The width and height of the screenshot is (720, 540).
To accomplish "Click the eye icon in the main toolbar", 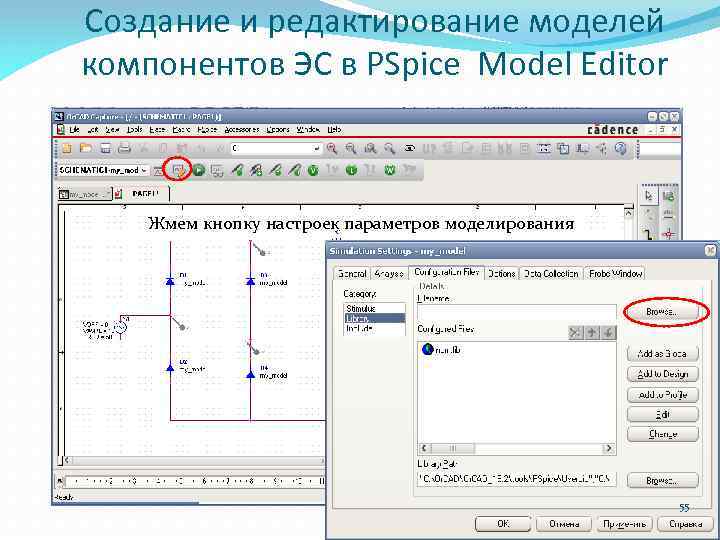I will 410,148.
